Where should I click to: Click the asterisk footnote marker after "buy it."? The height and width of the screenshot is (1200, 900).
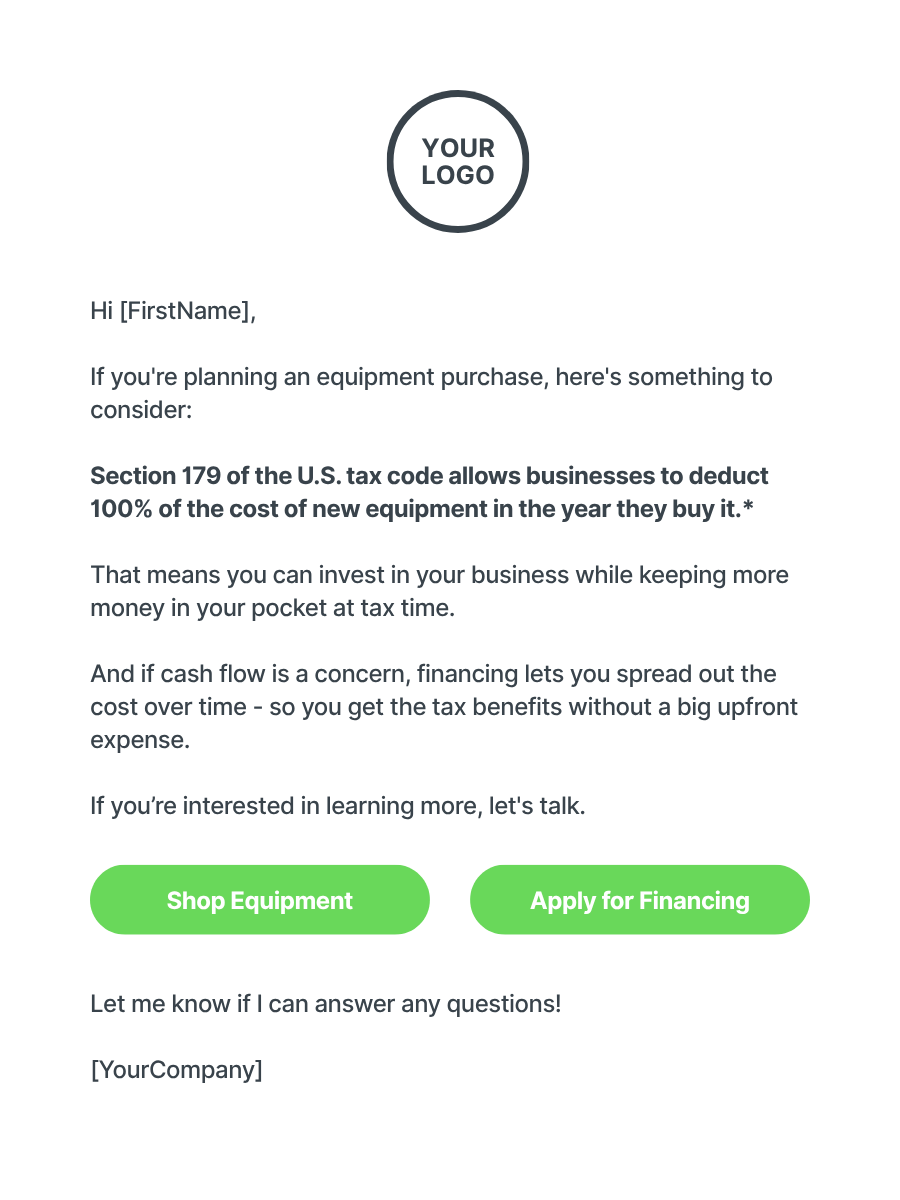[748, 507]
